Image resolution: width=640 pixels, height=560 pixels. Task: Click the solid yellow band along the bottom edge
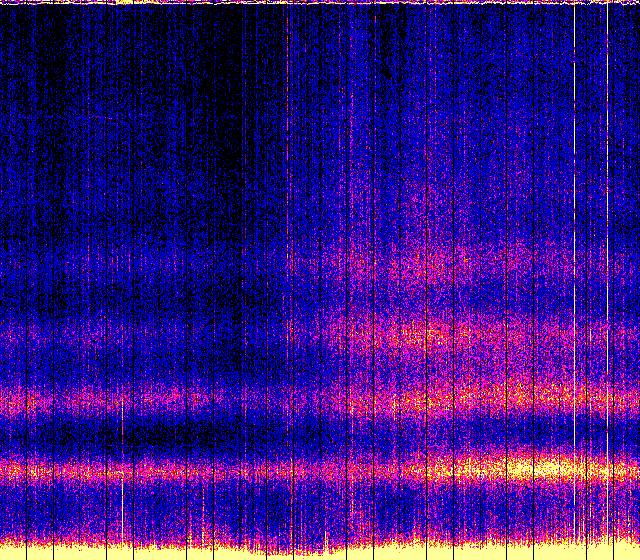(320, 551)
